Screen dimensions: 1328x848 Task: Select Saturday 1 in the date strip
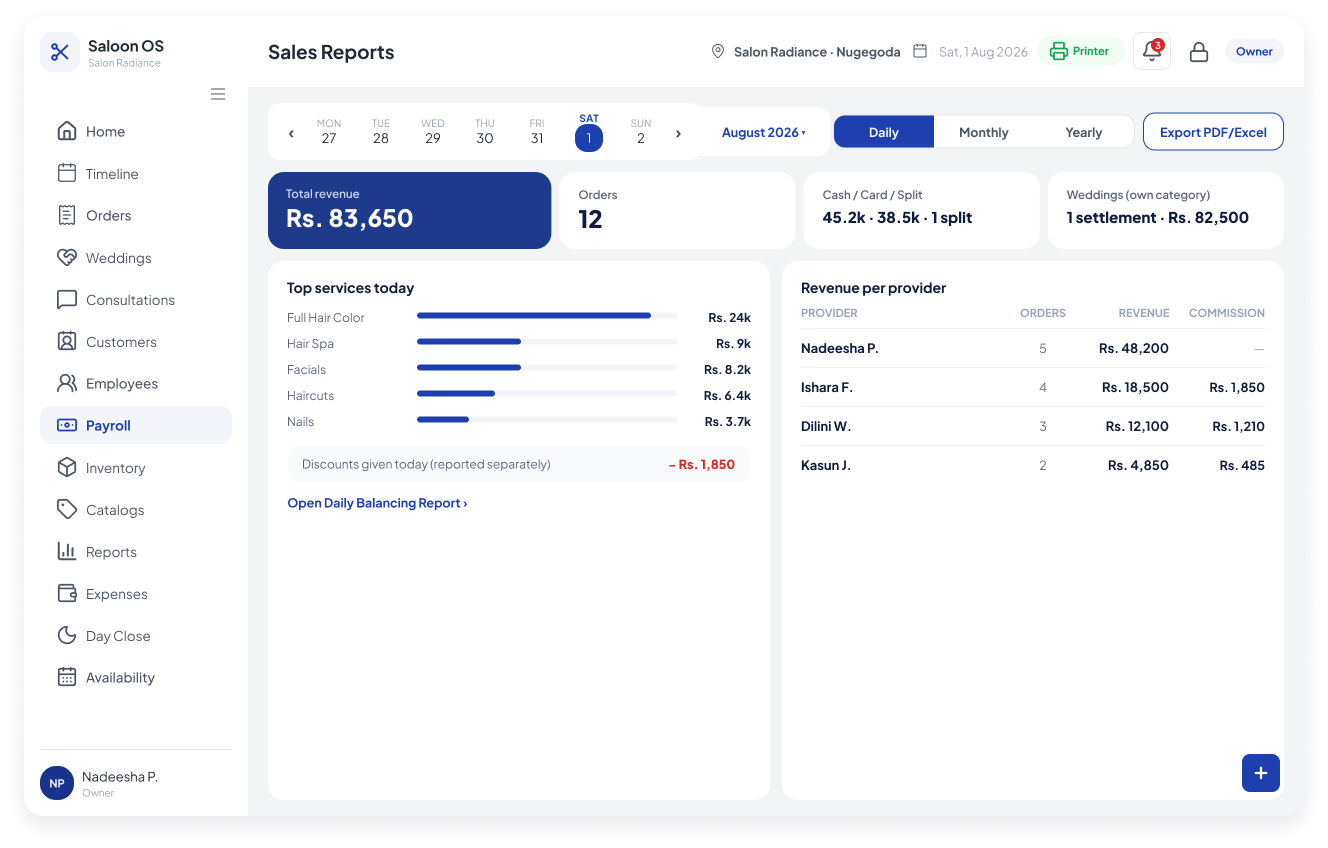(x=589, y=132)
